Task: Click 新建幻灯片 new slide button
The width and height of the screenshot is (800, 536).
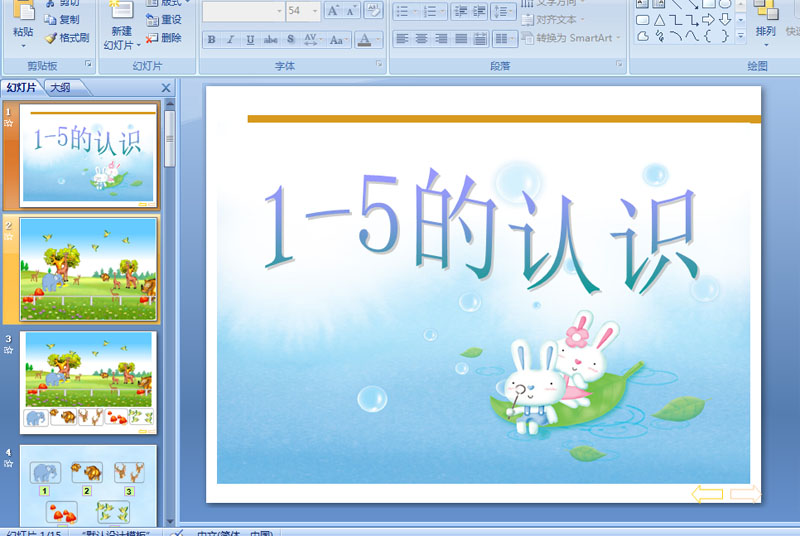Action: point(121,25)
